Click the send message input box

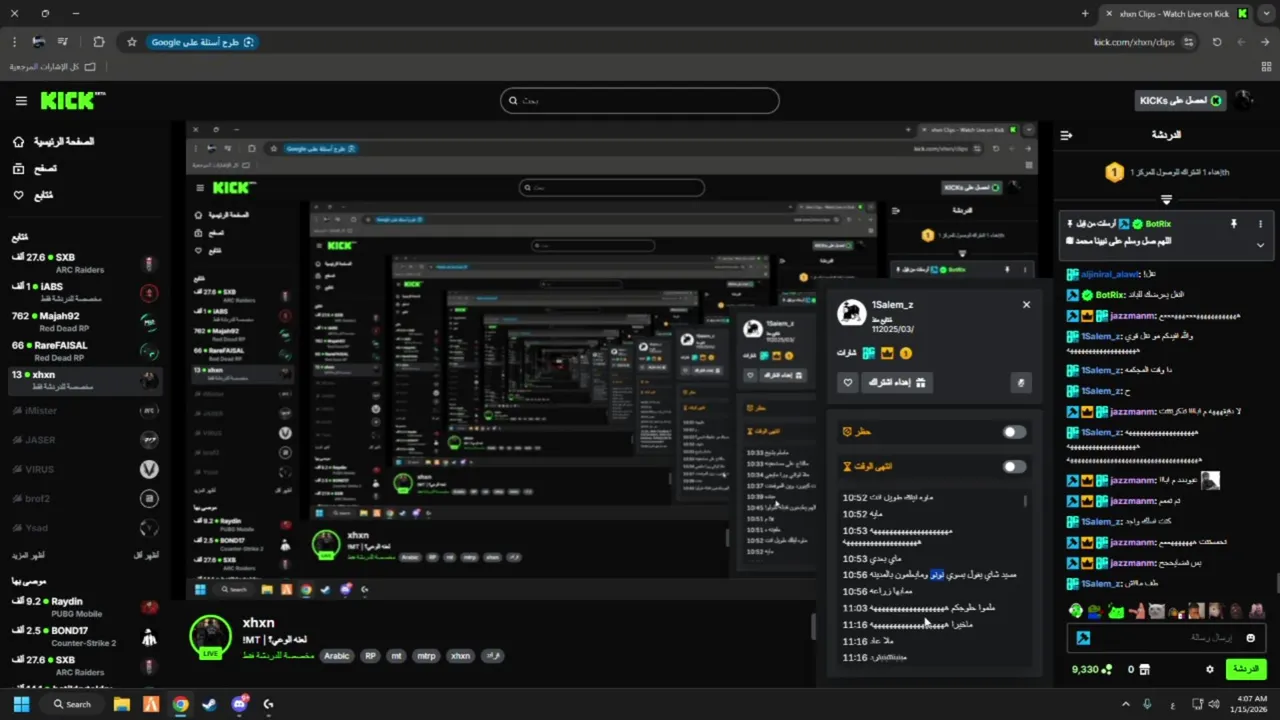click(1167, 638)
